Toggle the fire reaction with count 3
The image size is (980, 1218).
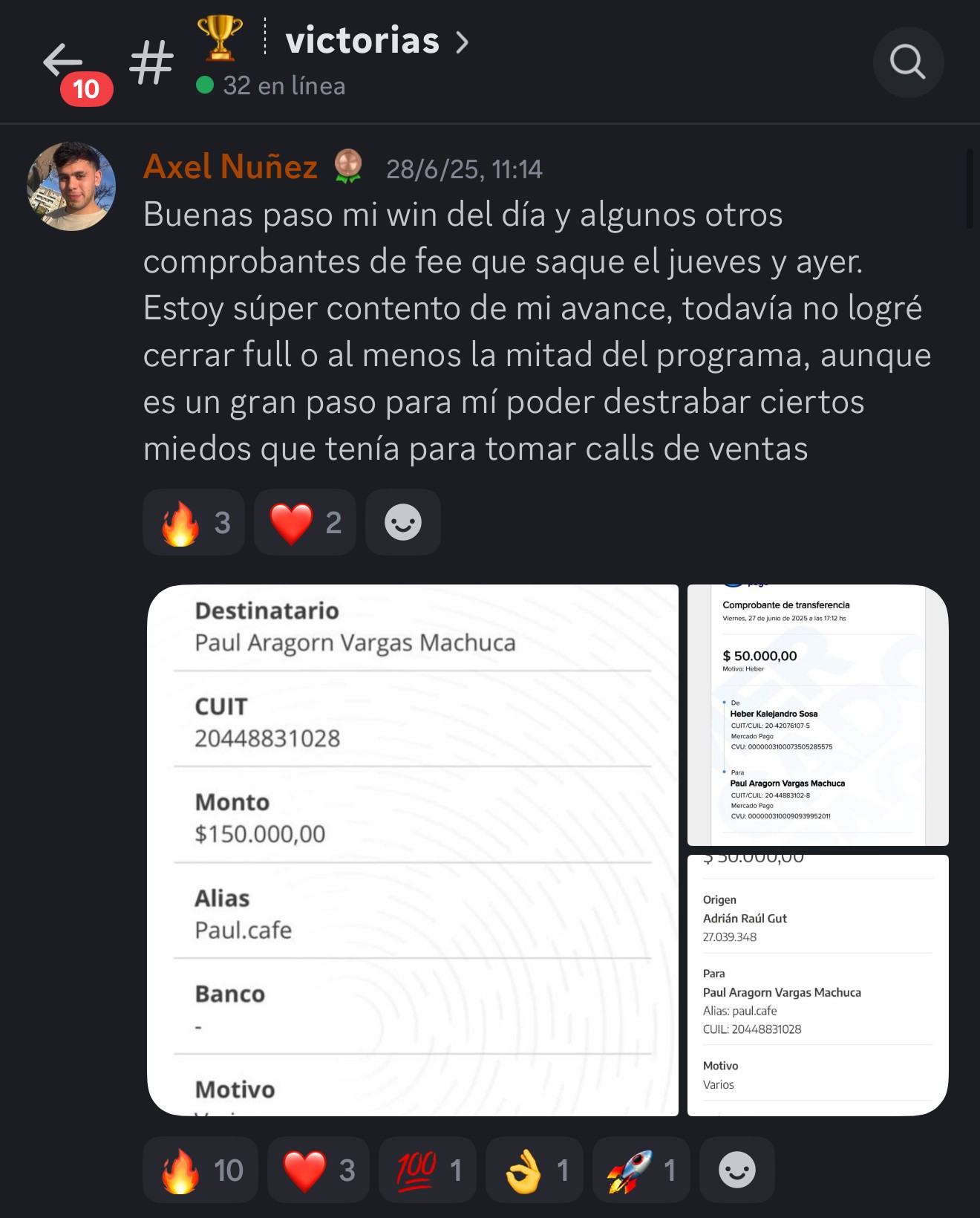(x=194, y=522)
